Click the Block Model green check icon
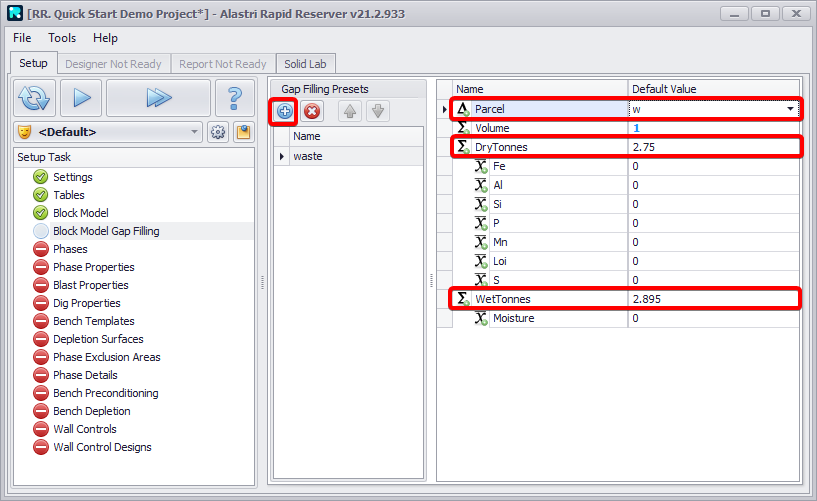Image resolution: width=817 pixels, height=501 pixels. (41, 213)
